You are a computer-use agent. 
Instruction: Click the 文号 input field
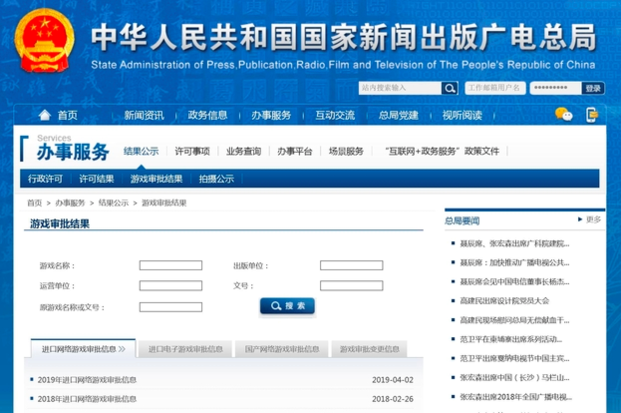pos(352,285)
